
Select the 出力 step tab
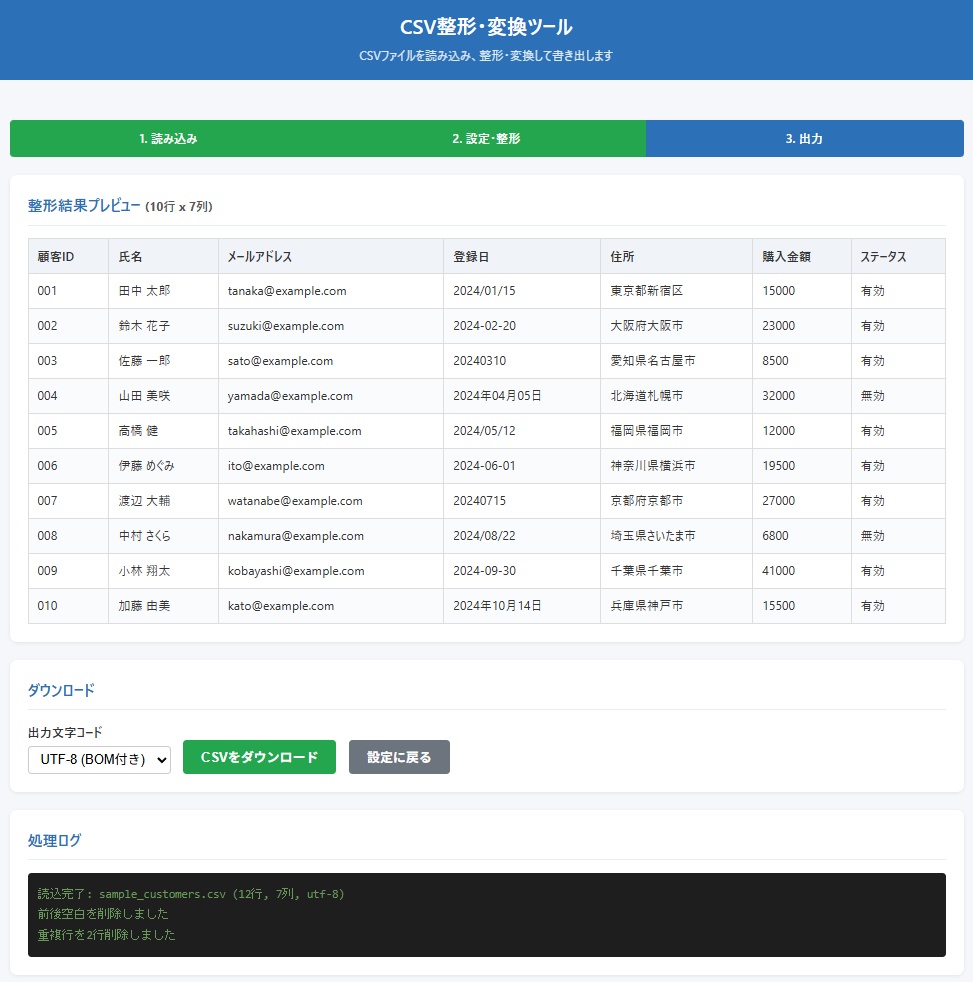click(x=803, y=138)
